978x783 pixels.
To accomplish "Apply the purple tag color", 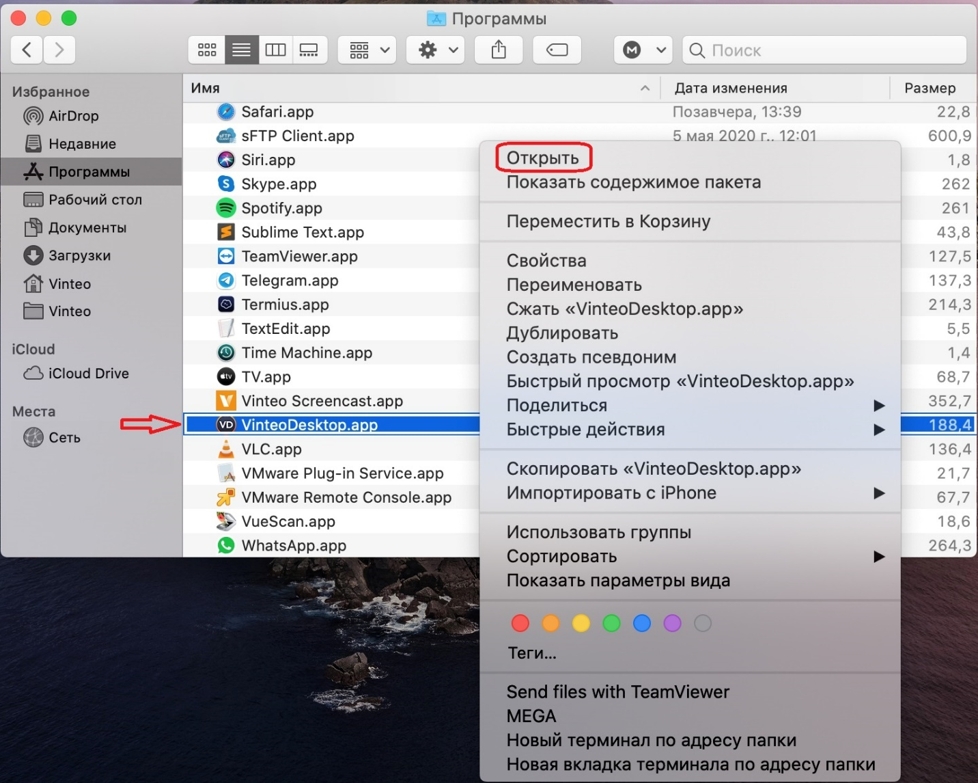I will (x=672, y=623).
